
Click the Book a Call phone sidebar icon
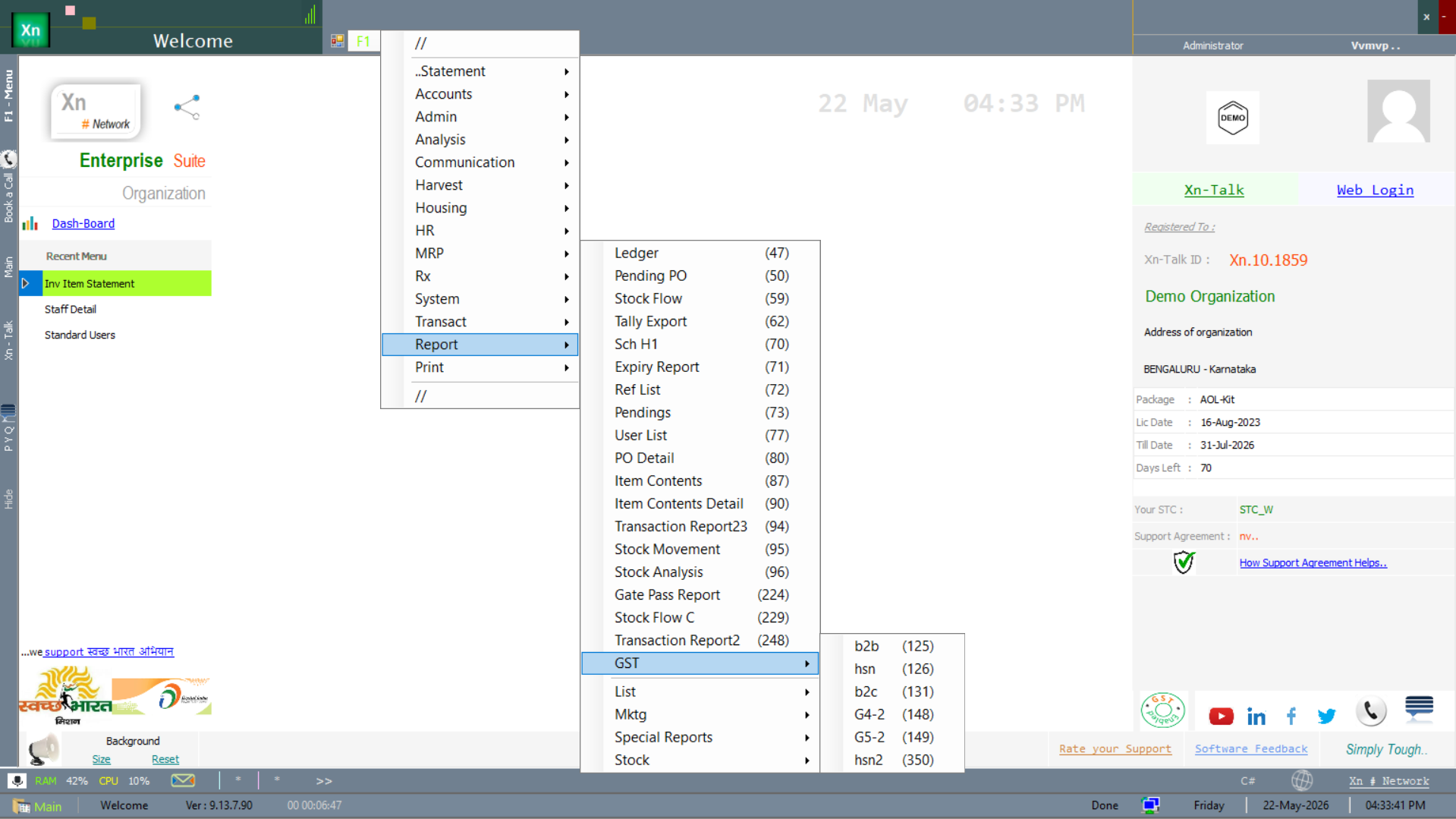pyautogui.click(x=8, y=159)
